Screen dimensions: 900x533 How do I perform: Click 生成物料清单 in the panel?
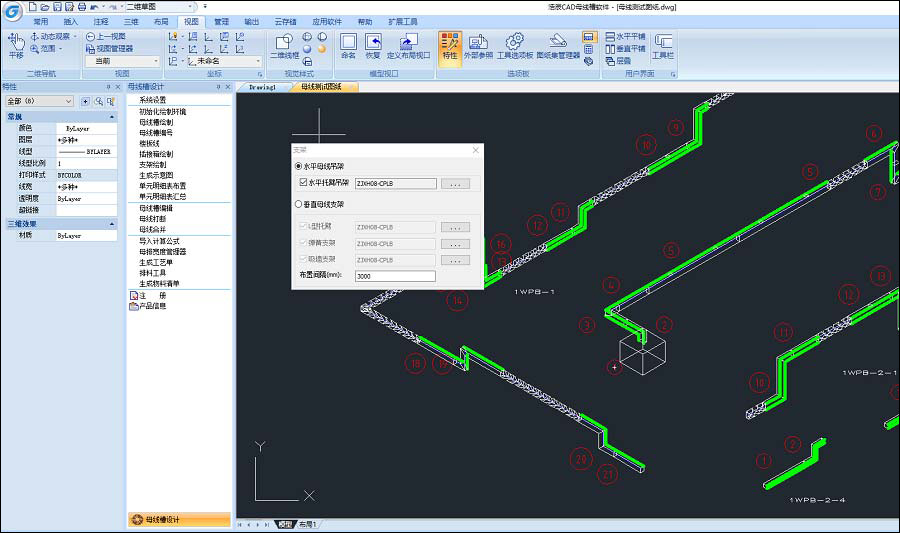coord(159,283)
